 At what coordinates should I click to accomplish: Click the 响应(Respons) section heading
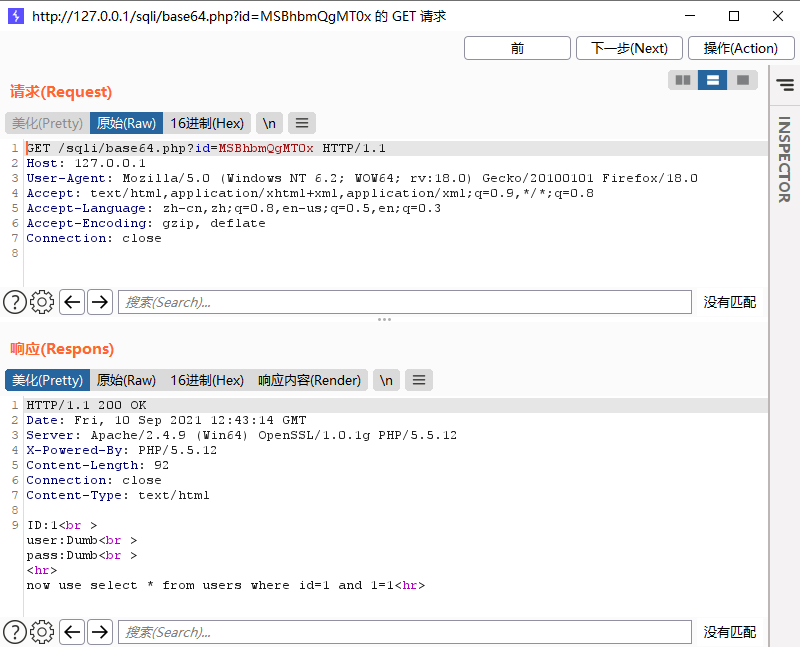coord(62,349)
